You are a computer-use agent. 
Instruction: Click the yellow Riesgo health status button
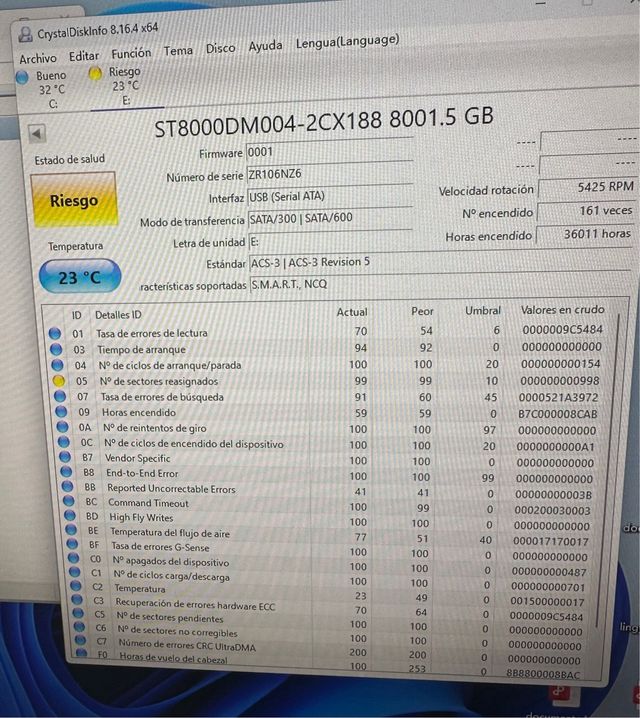[x=74, y=200]
